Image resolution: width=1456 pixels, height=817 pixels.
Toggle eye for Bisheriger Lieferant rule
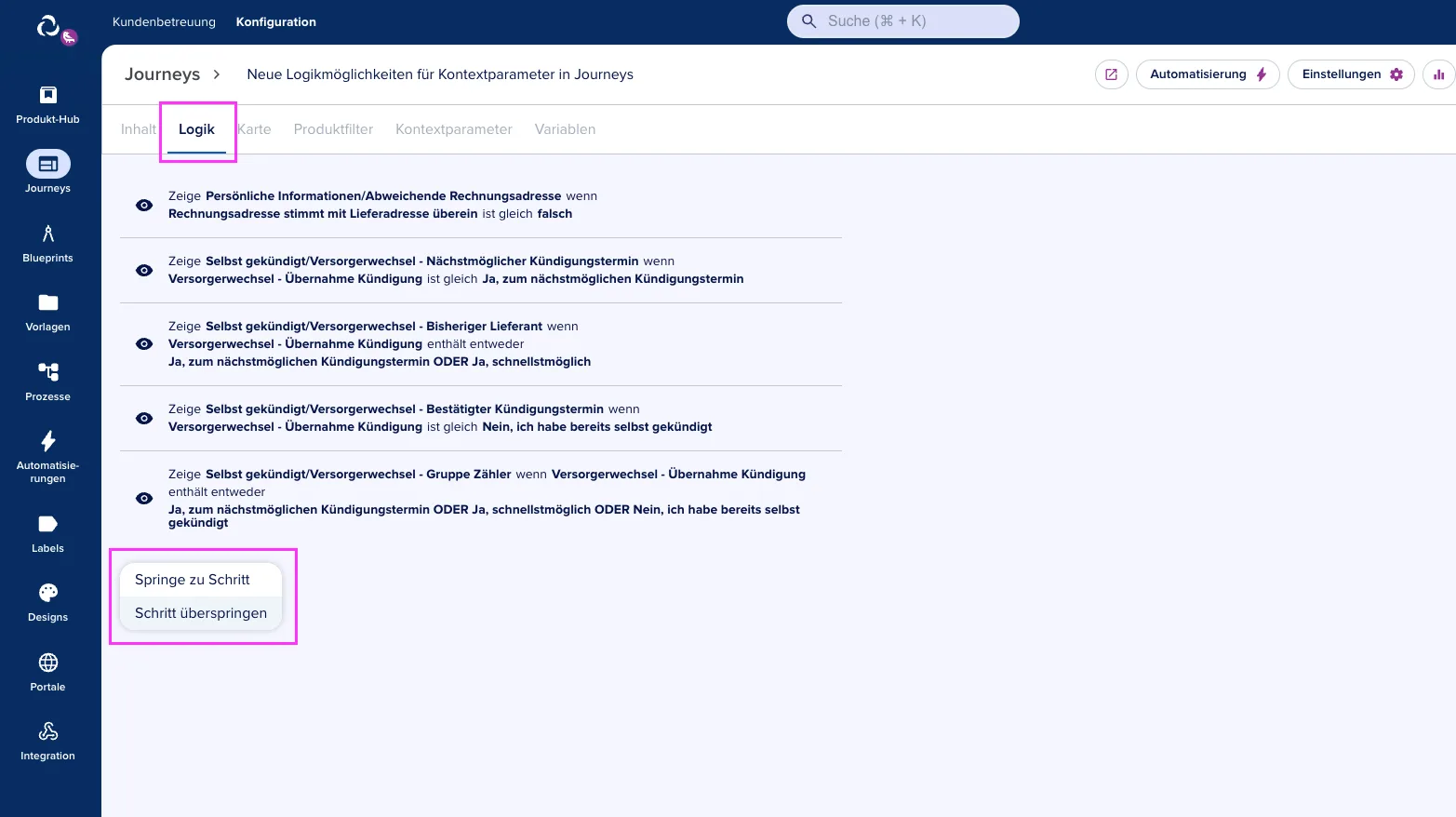[144, 344]
